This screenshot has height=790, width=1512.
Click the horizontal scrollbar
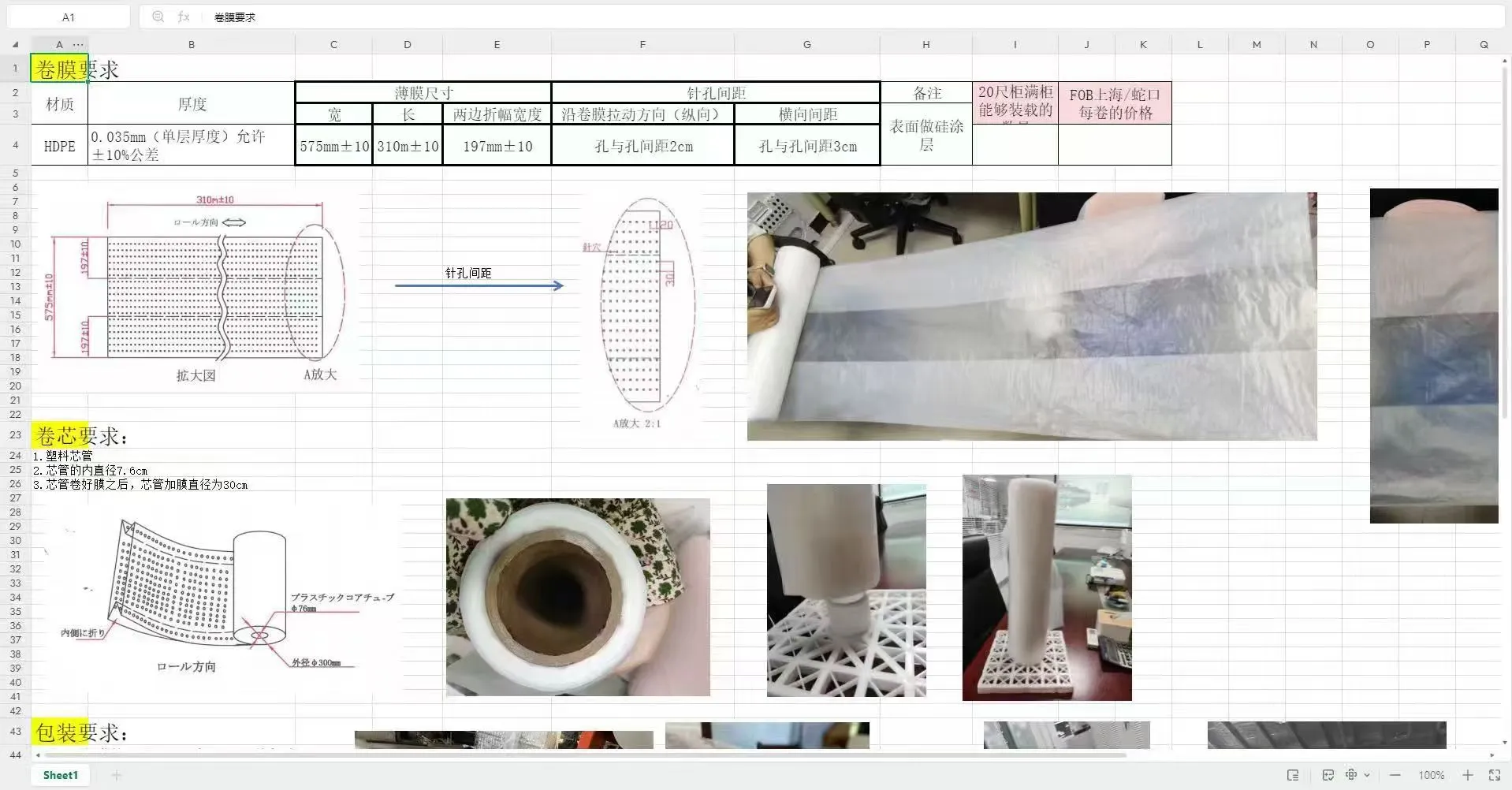(x=583, y=755)
